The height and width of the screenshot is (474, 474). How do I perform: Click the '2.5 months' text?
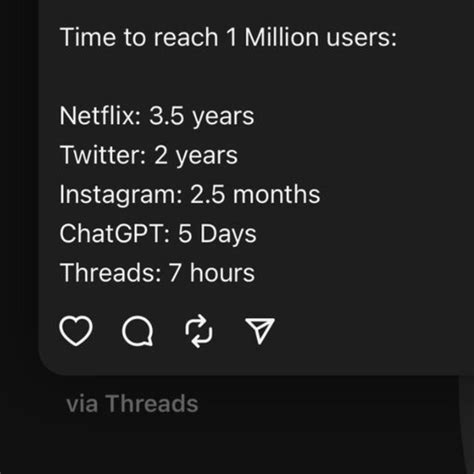point(255,195)
